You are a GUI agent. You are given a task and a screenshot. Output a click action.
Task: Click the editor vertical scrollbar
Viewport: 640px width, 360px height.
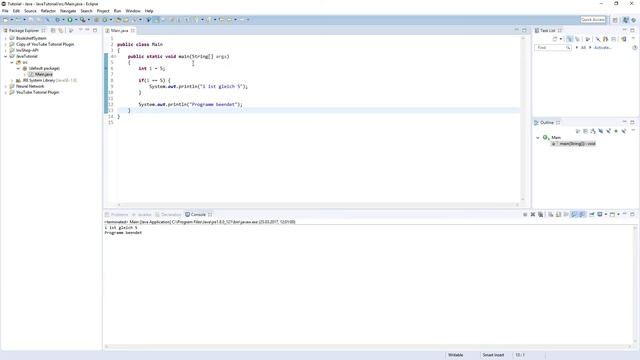pyautogui.click(x=523, y=118)
